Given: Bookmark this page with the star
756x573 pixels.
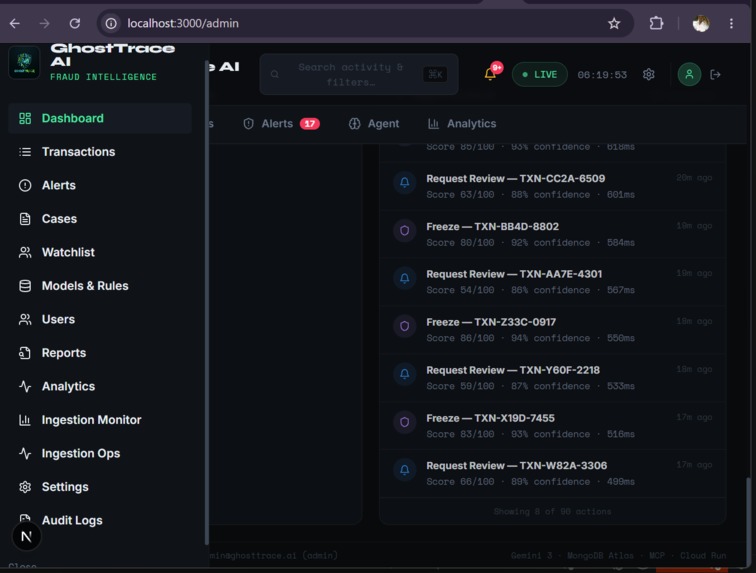Looking at the screenshot, I should coord(614,23).
